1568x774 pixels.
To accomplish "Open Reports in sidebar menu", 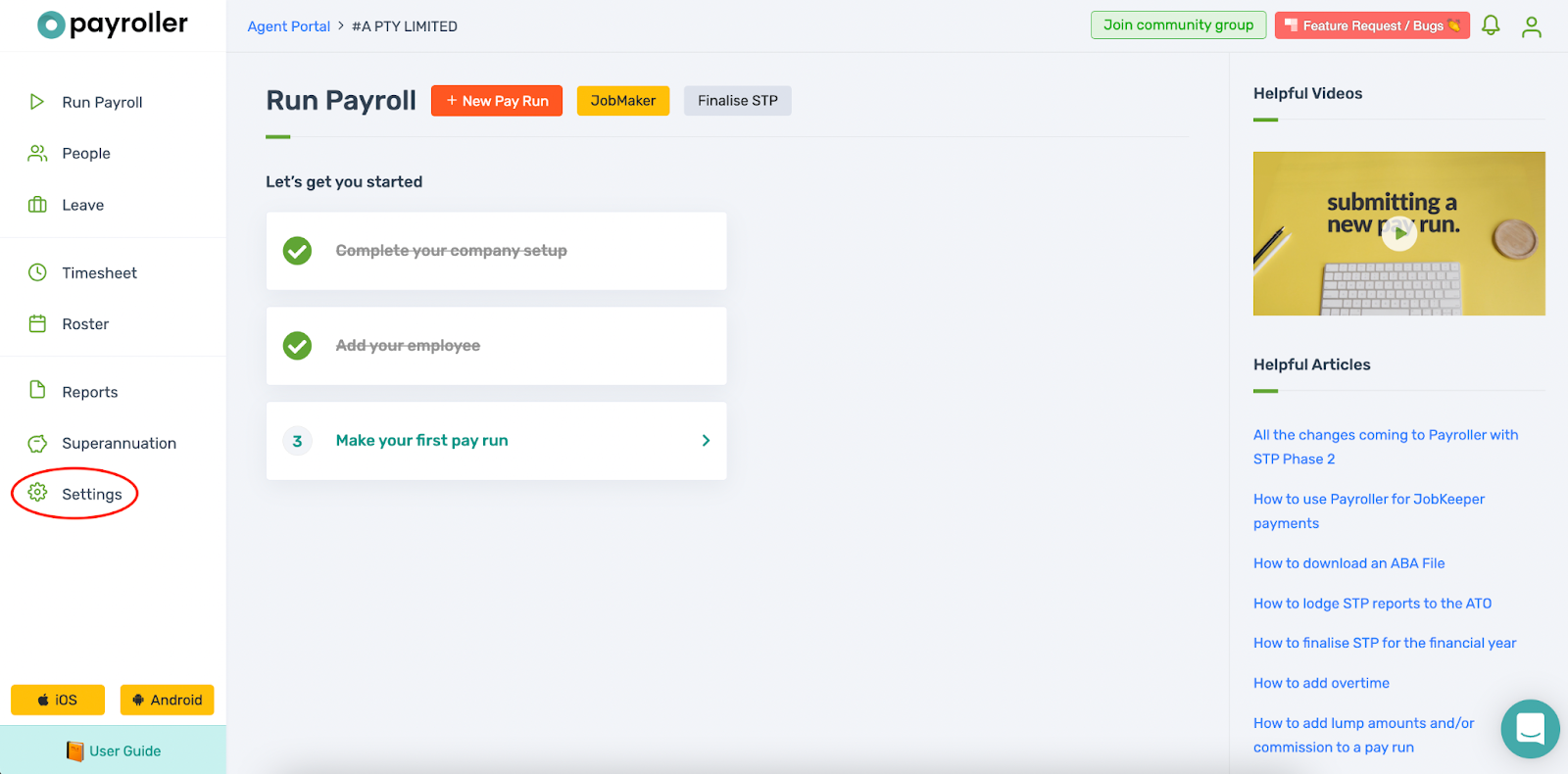I will [x=90, y=392].
